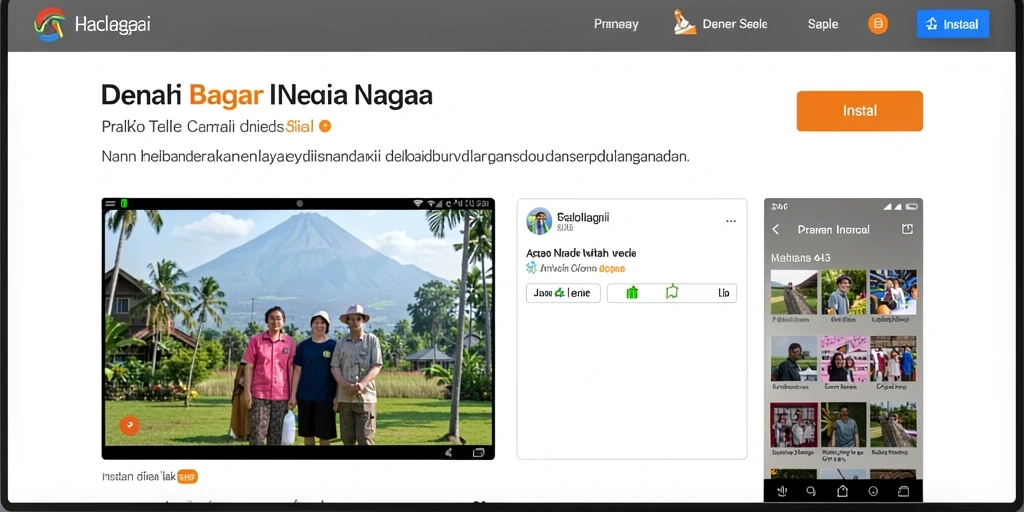
Task: Open the three-dot menu on the profile card
Action: pyautogui.click(x=731, y=221)
